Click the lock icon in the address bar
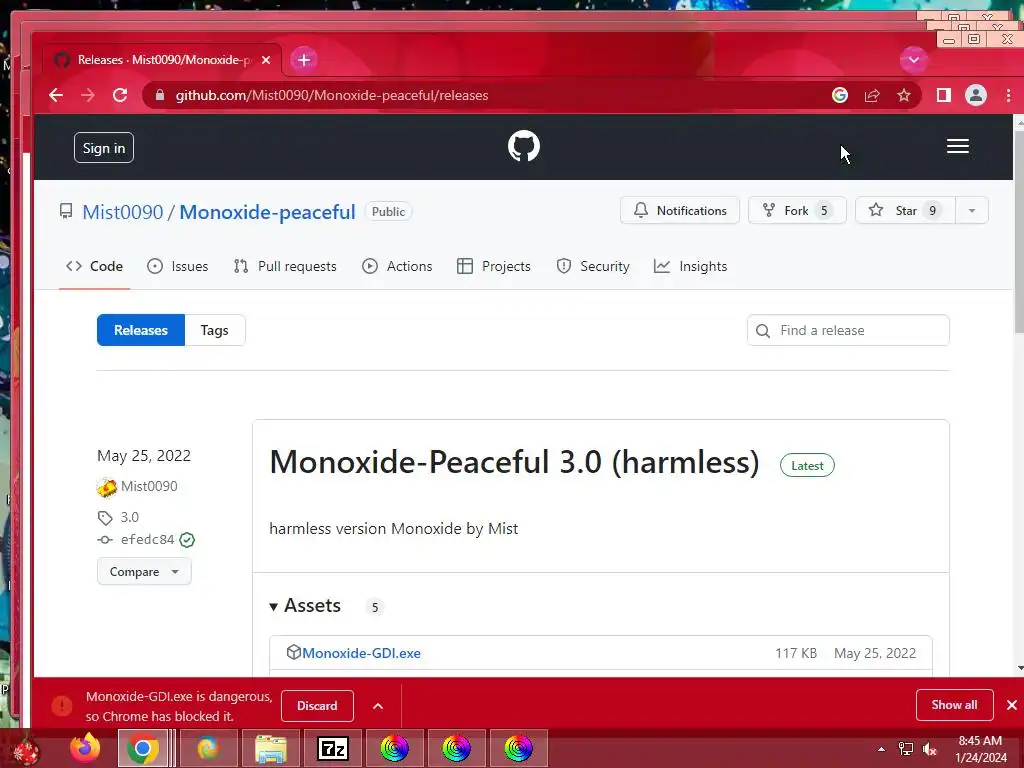This screenshot has width=1024, height=768. click(x=159, y=95)
